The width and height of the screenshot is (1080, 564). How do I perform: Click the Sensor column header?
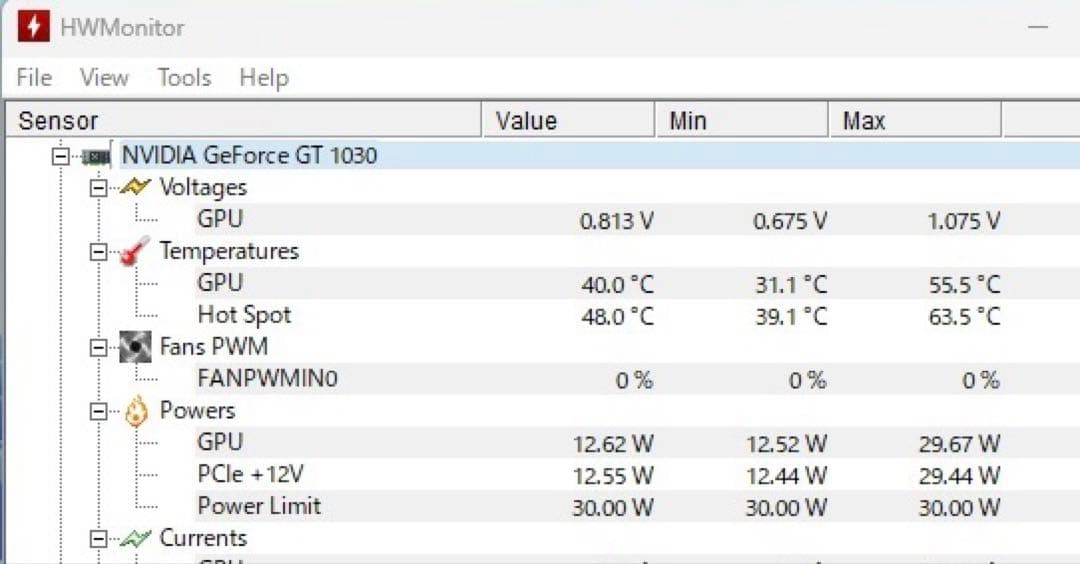(x=244, y=121)
